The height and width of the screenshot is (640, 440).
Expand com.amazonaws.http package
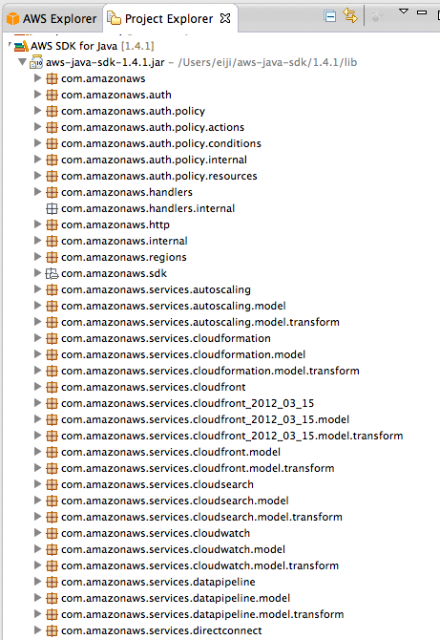[38, 224]
